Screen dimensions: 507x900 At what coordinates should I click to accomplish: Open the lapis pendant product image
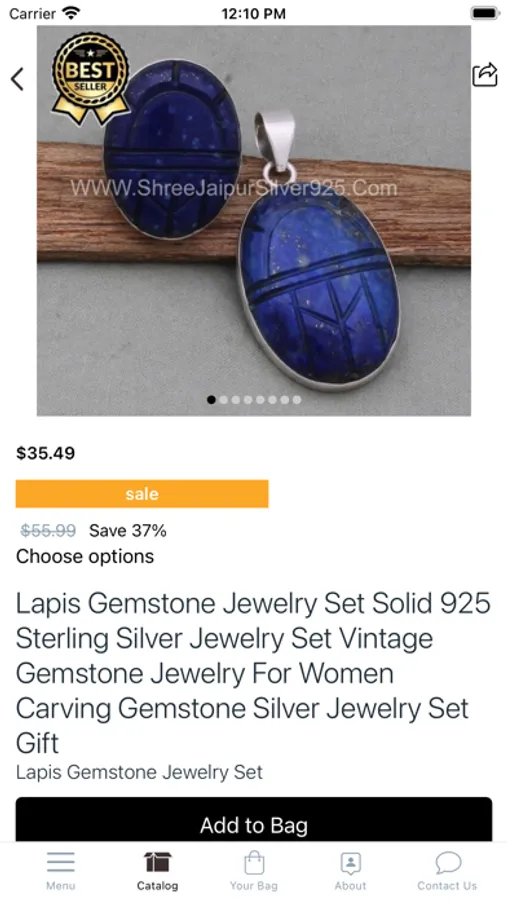tap(254, 220)
